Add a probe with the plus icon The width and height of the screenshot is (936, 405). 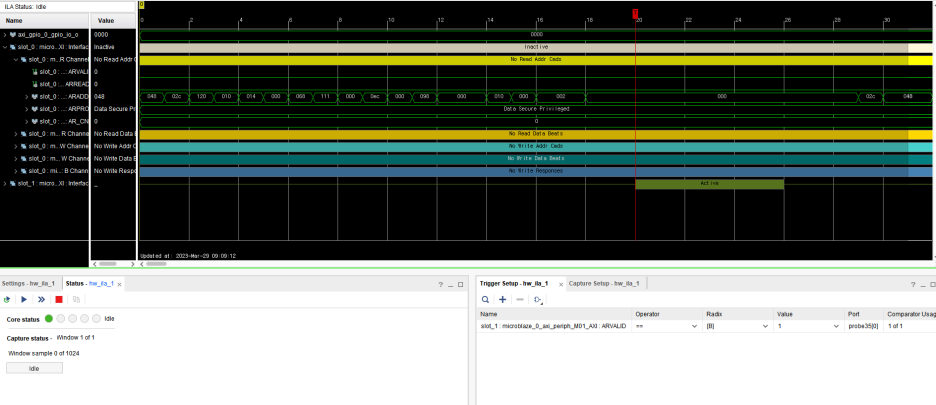click(503, 299)
